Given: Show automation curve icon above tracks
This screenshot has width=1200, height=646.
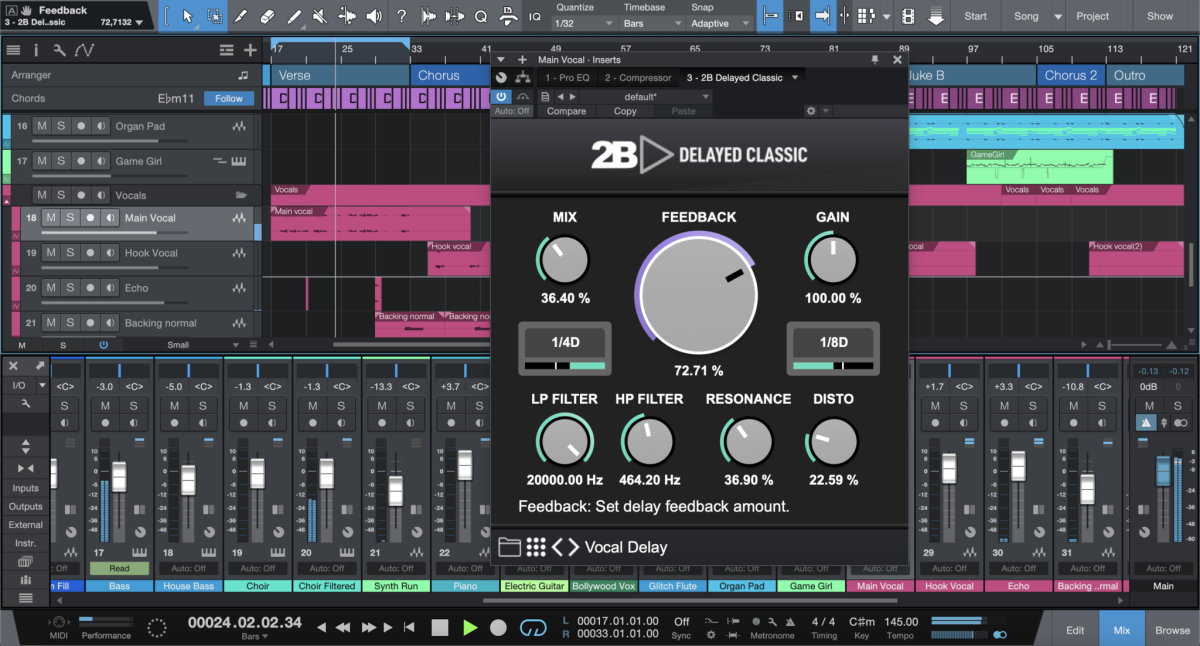Looking at the screenshot, I should 85,50.
